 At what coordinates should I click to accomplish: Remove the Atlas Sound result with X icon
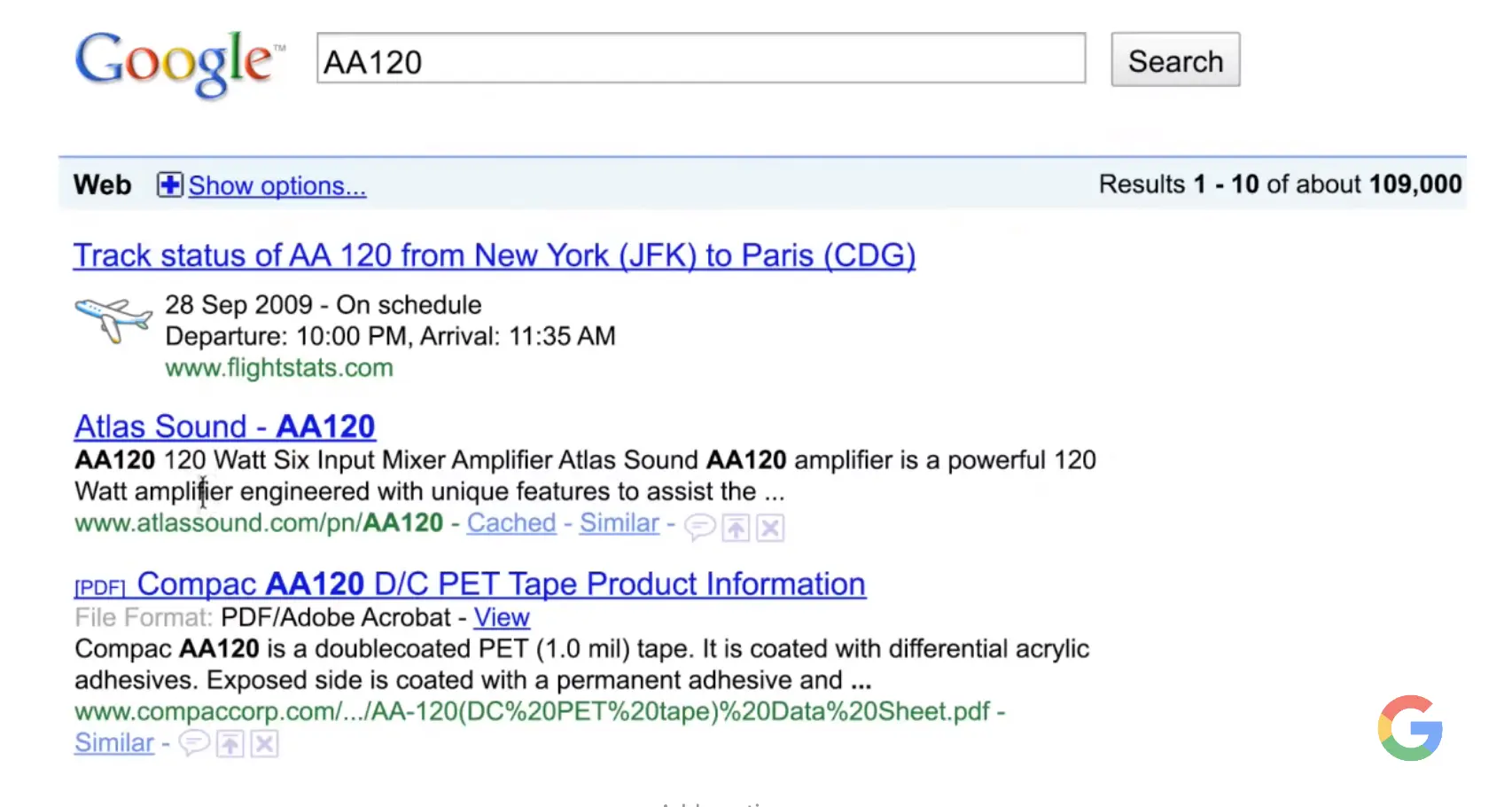[x=770, y=529]
